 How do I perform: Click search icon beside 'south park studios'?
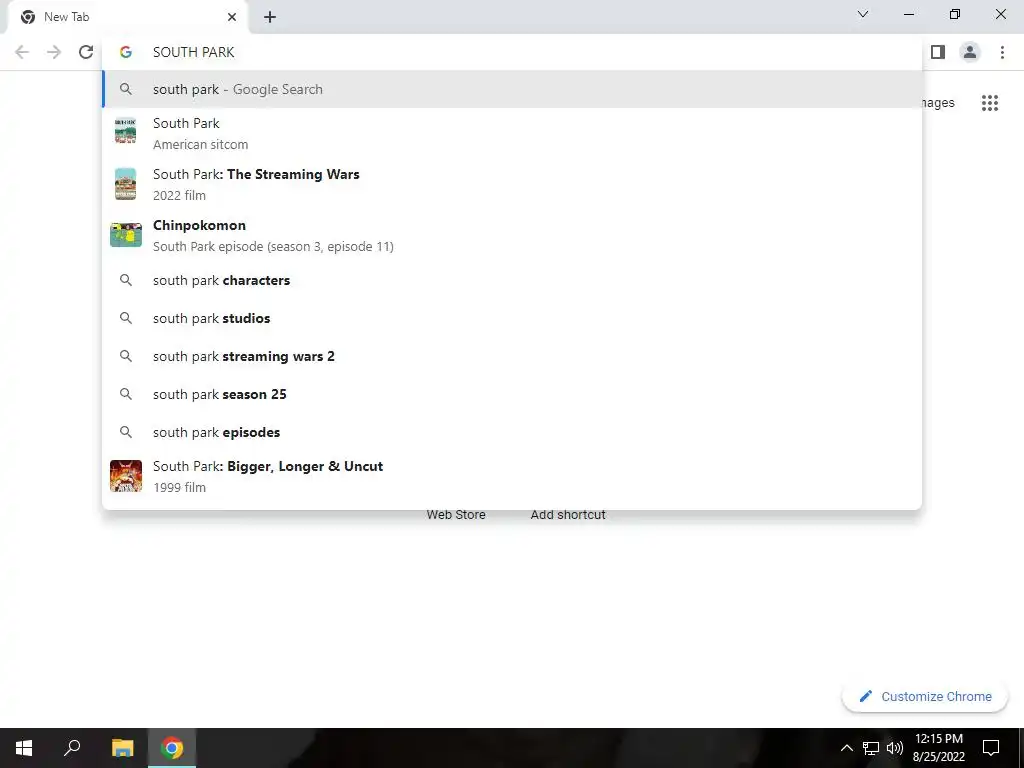pyautogui.click(x=126, y=318)
